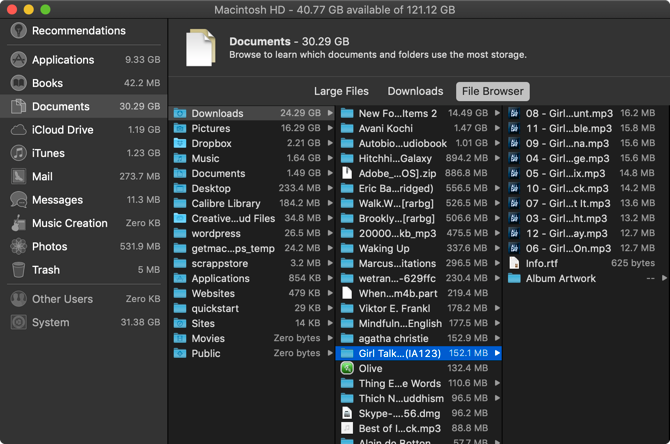The width and height of the screenshot is (670, 444).
Task: Switch to the Large Files tab
Action: (341, 92)
